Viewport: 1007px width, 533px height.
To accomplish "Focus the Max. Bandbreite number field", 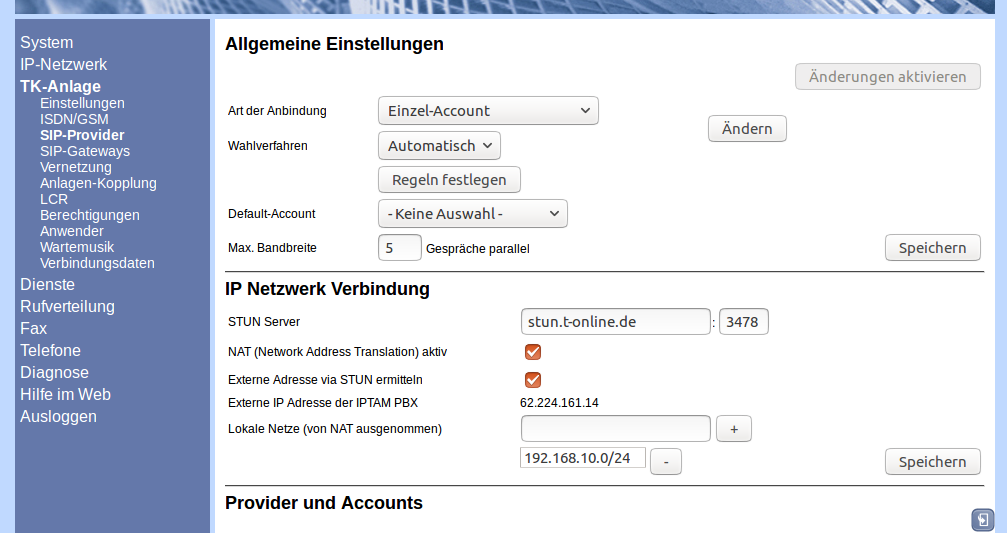I will (399, 248).
